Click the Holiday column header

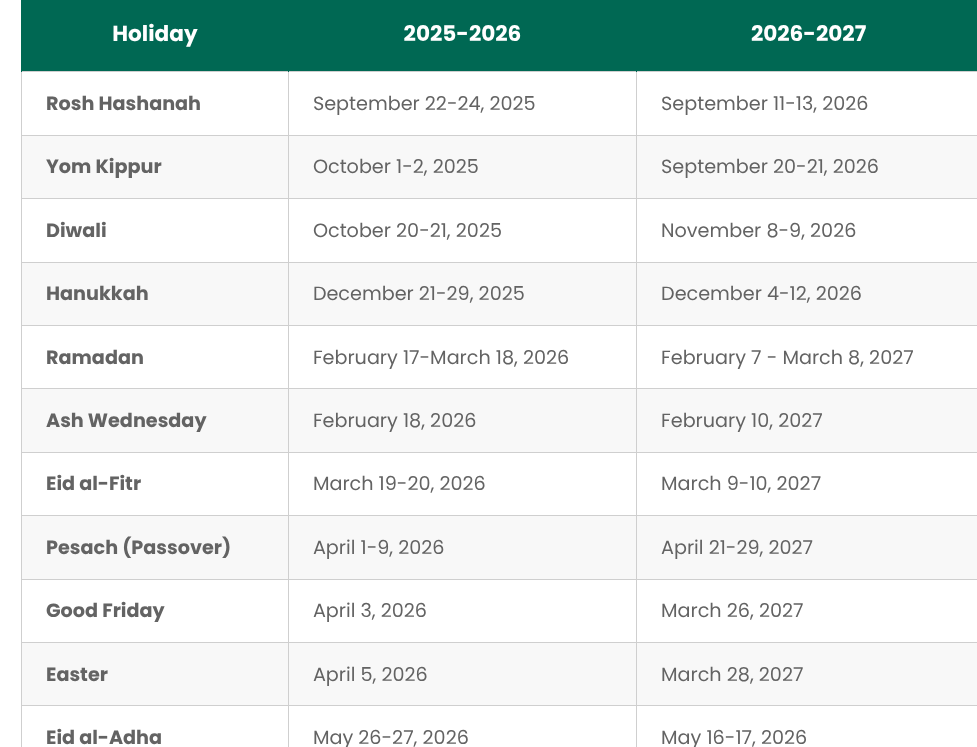[155, 34]
